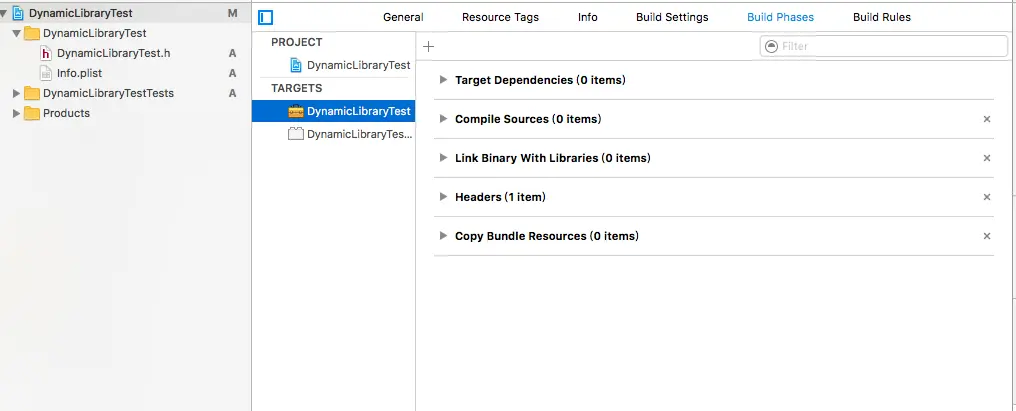
Task: Expand the Products folder triangle
Action: pyautogui.click(x=17, y=113)
